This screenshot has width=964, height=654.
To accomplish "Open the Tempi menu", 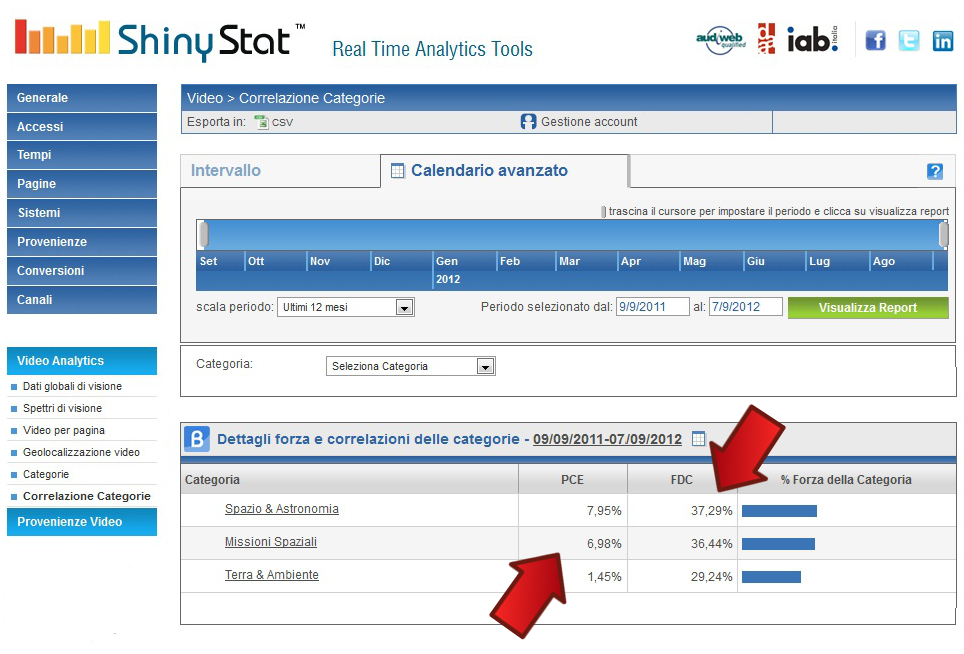I will click(x=82, y=155).
